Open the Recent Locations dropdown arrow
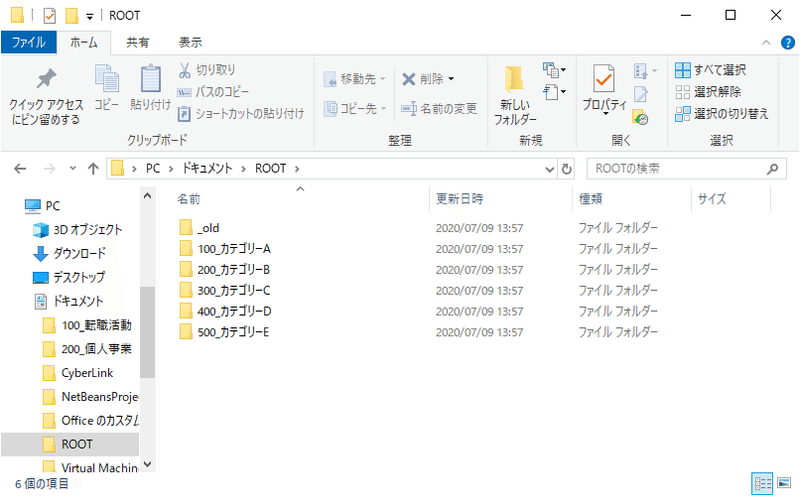This screenshot has width=800, height=496. [x=72, y=168]
